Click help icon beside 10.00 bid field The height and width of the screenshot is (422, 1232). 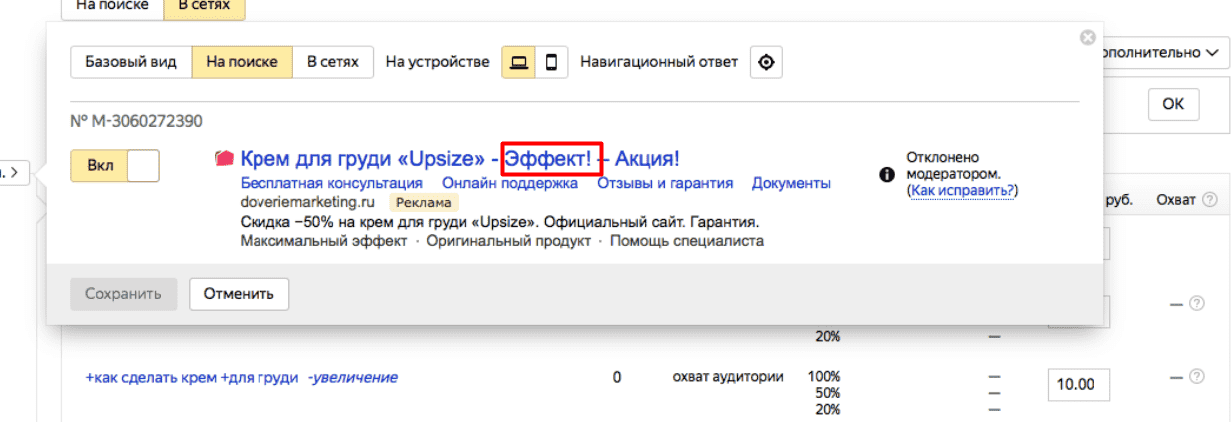tap(1196, 377)
